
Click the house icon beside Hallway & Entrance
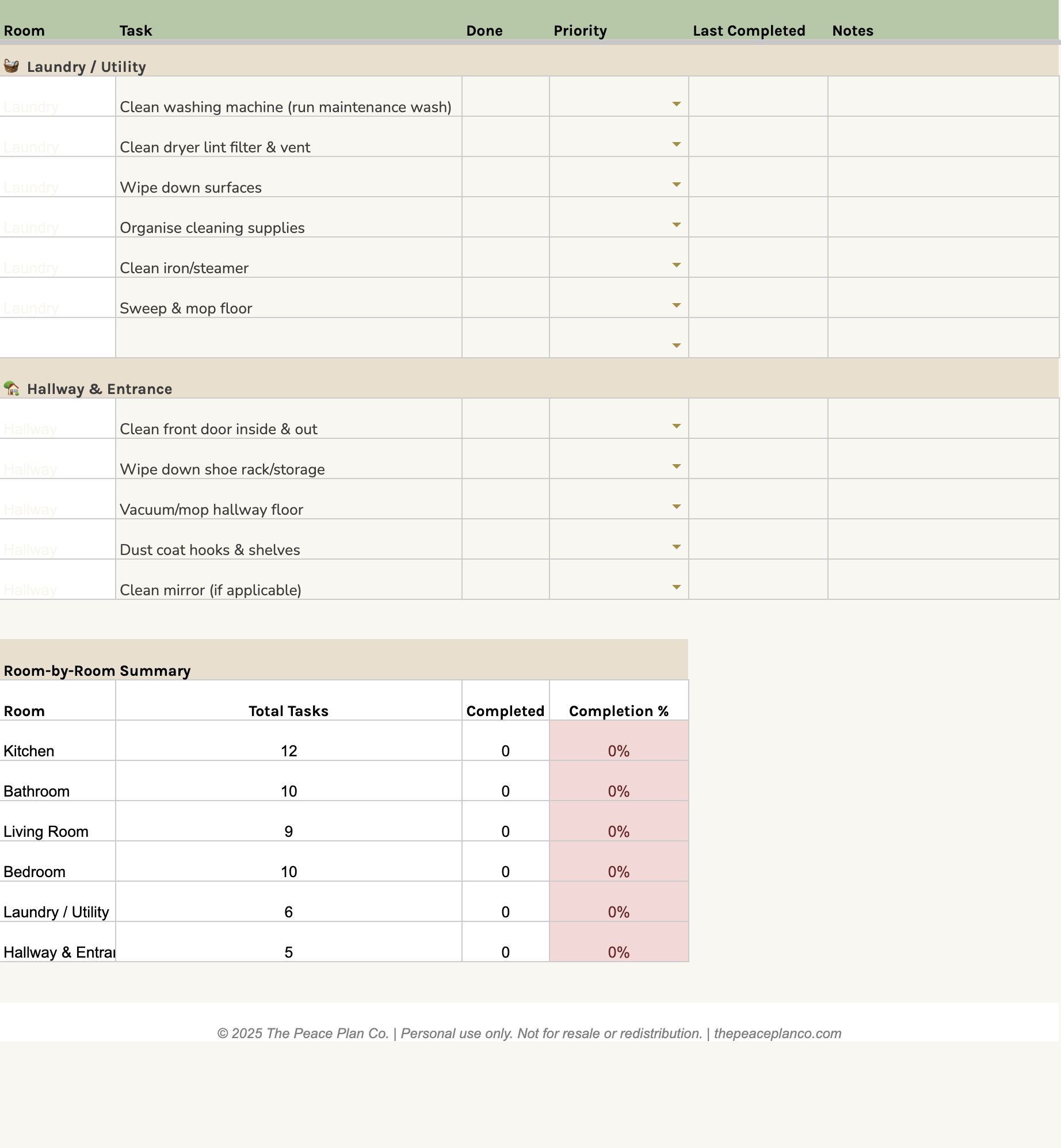click(12, 388)
